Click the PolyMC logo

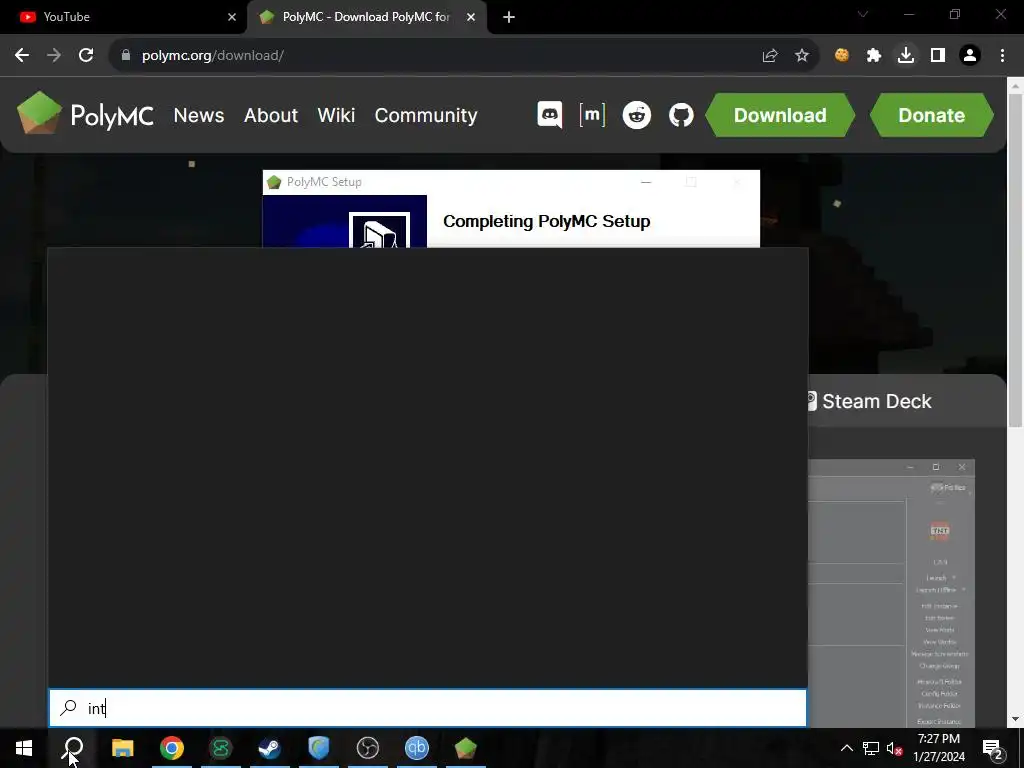coord(85,114)
